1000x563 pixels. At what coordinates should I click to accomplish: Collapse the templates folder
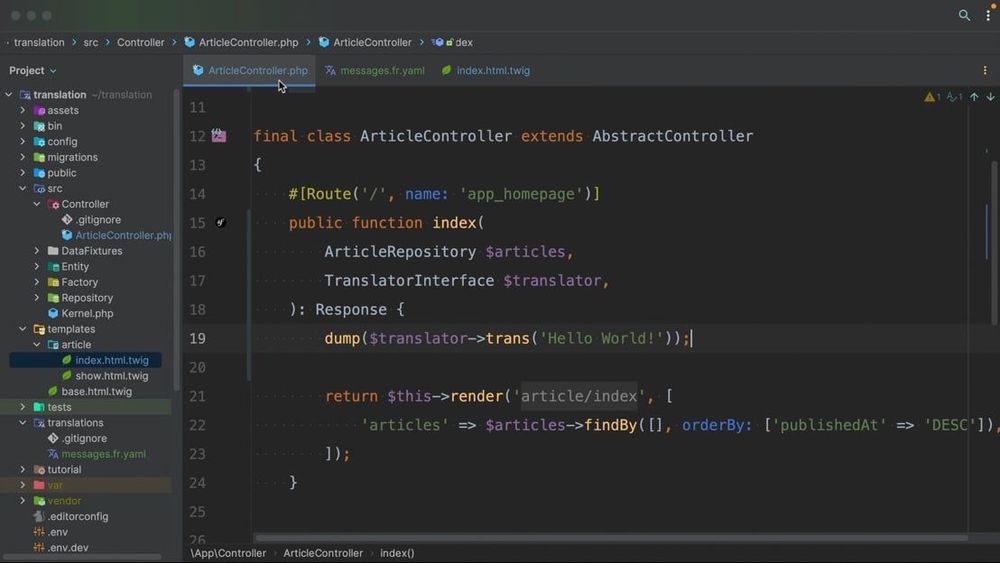pyautogui.click(x=22, y=329)
